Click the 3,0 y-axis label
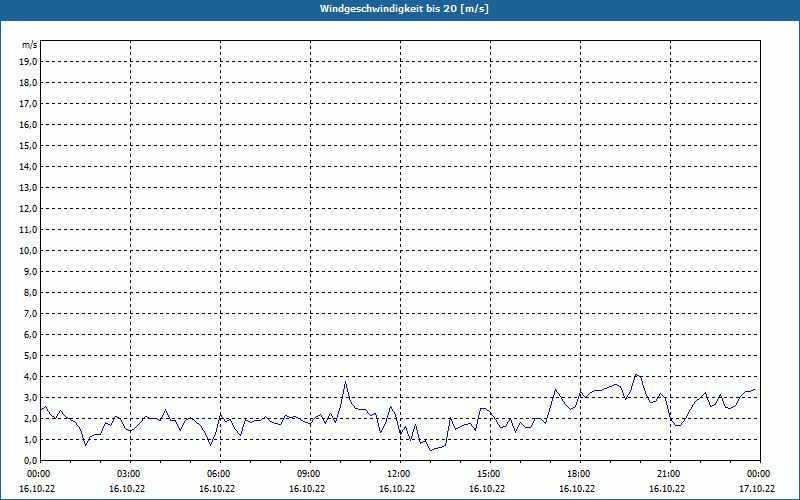The width and height of the screenshot is (800, 500). point(31,397)
